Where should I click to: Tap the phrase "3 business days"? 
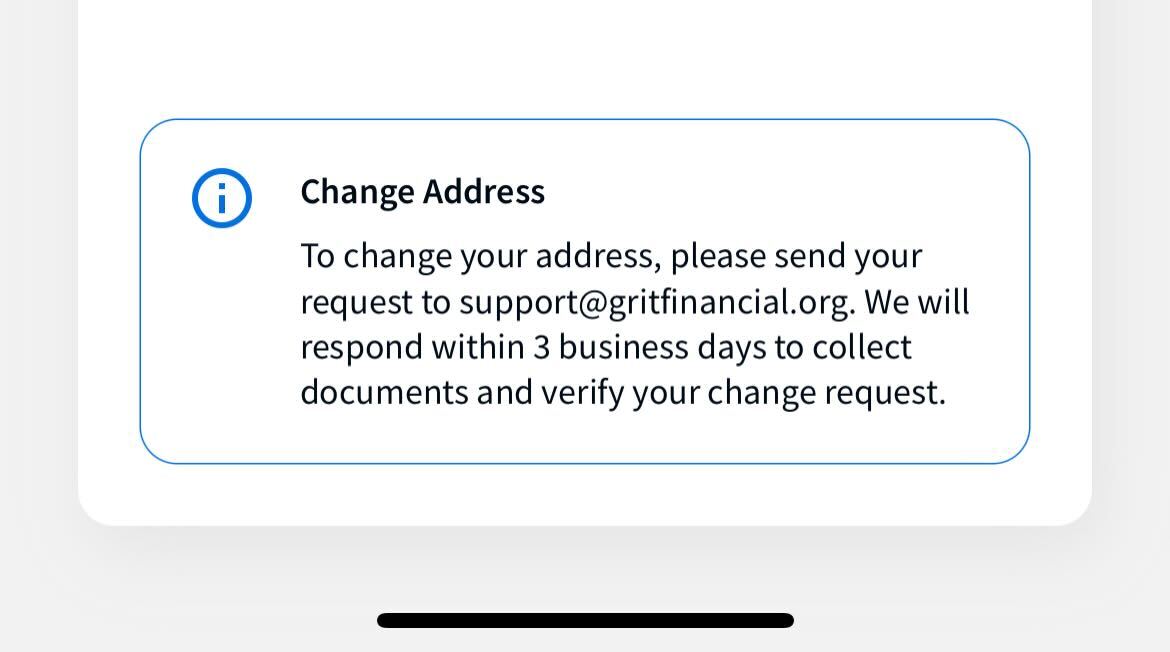(x=645, y=346)
